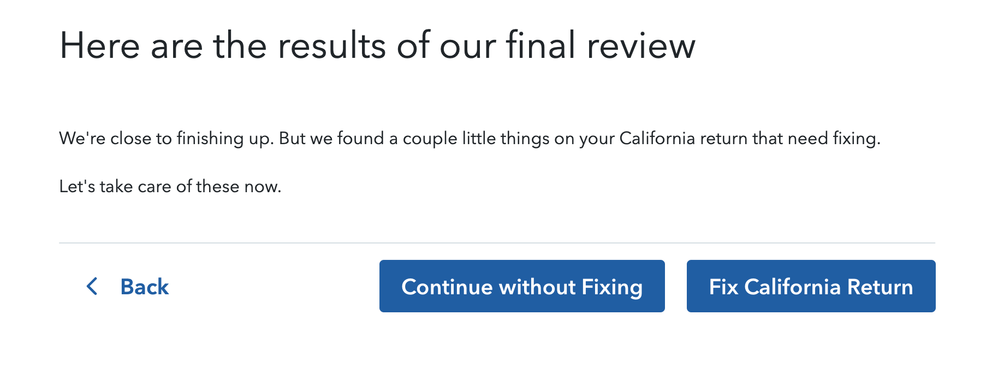The height and width of the screenshot is (380, 998).
Task: Click the word "California" in the paragraph
Action: coord(654,138)
